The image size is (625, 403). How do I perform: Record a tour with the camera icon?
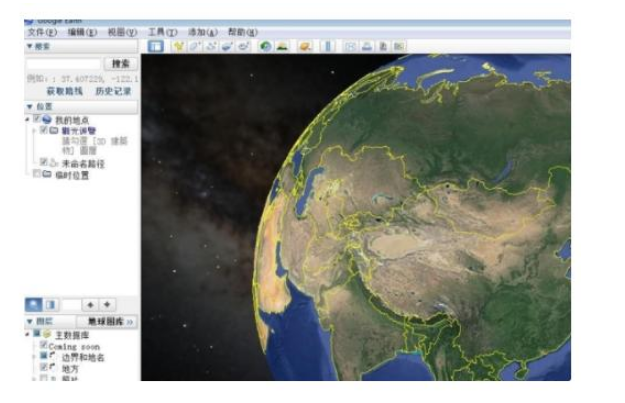tap(244, 46)
